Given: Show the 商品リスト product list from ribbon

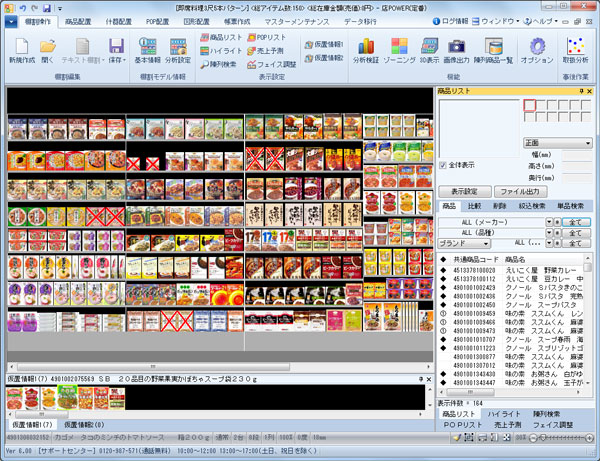Looking at the screenshot, I should pyautogui.click(x=221, y=37).
